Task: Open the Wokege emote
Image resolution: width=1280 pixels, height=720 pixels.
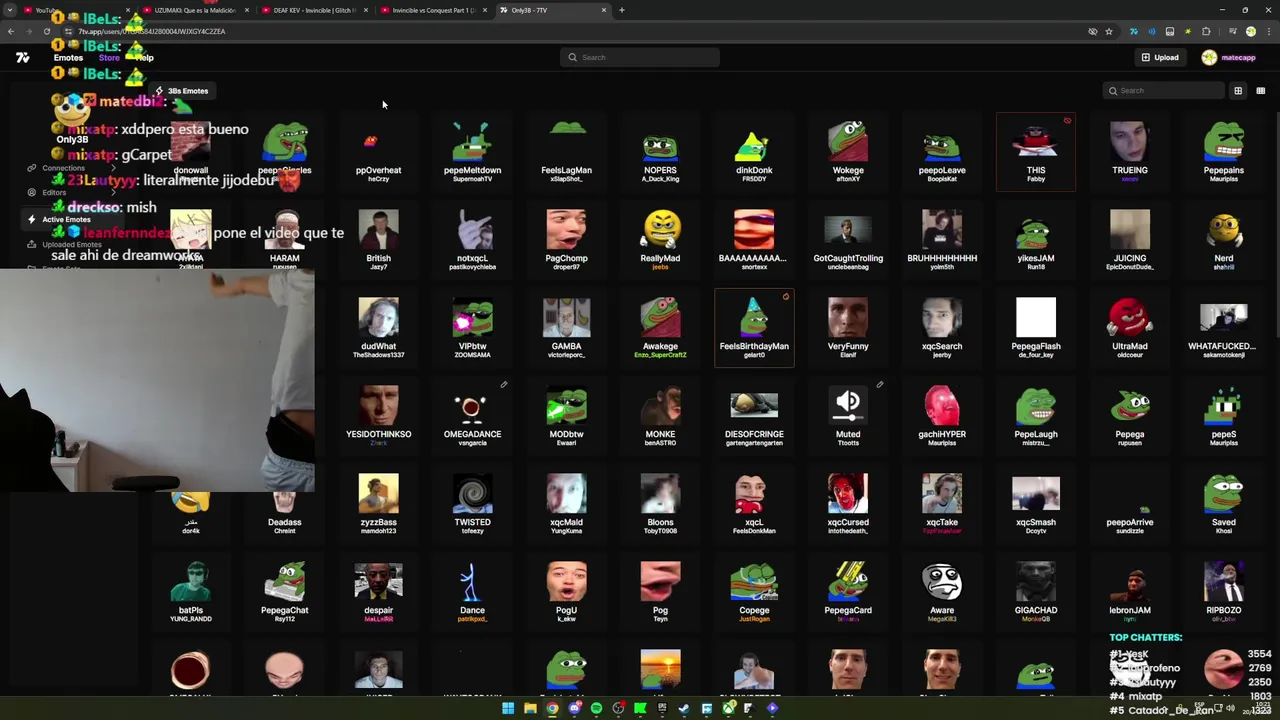Action: [x=848, y=152]
